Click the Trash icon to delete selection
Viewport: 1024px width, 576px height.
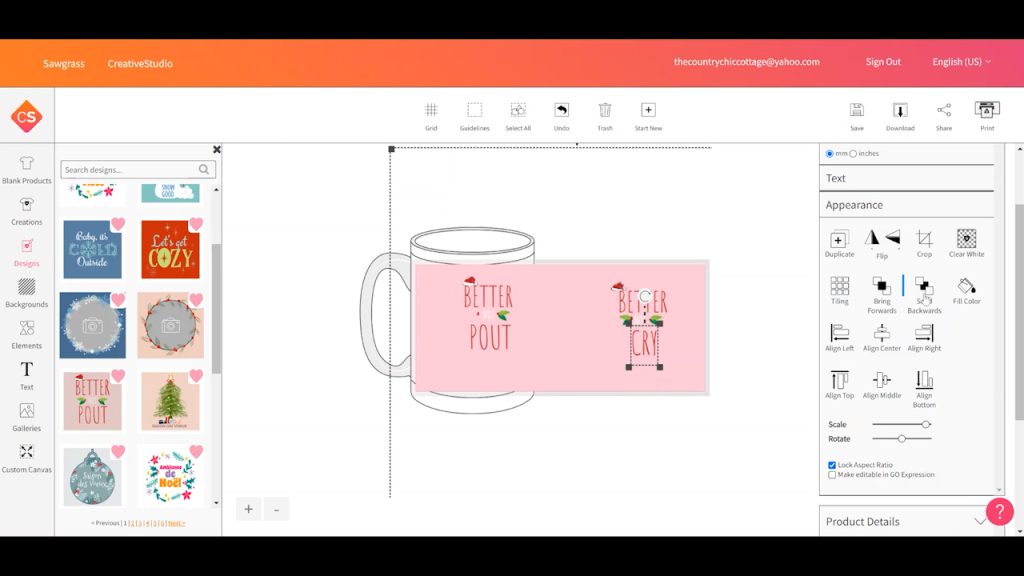point(605,111)
